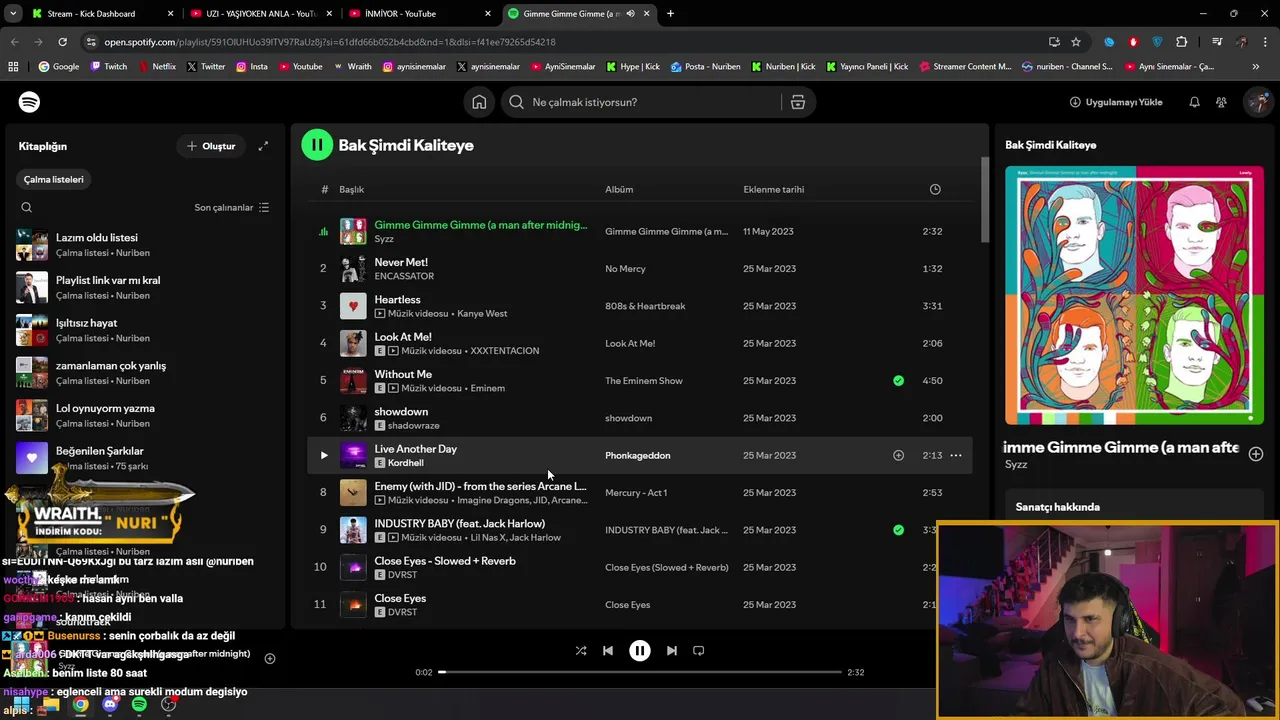Open Chrome three-dot menu
Viewport: 1280px width, 720px height.
1265,42
